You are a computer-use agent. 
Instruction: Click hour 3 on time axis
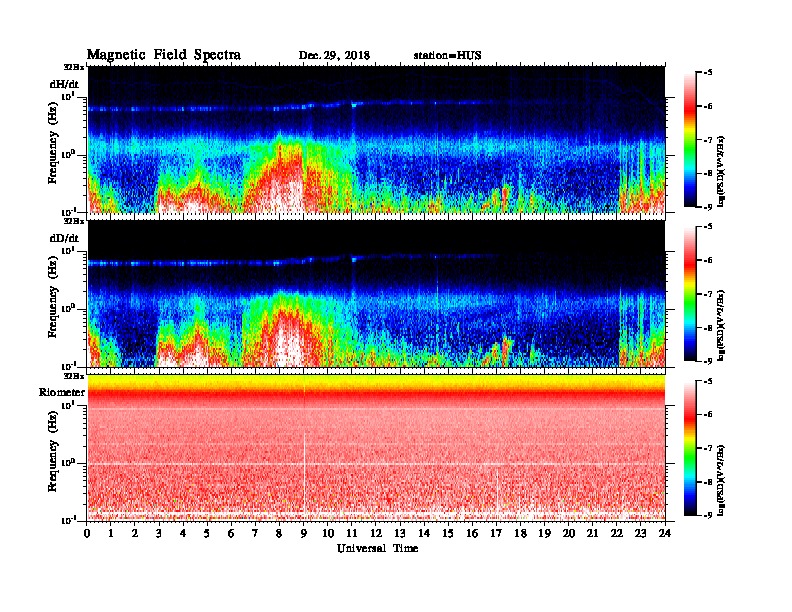(x=160, y=534)
